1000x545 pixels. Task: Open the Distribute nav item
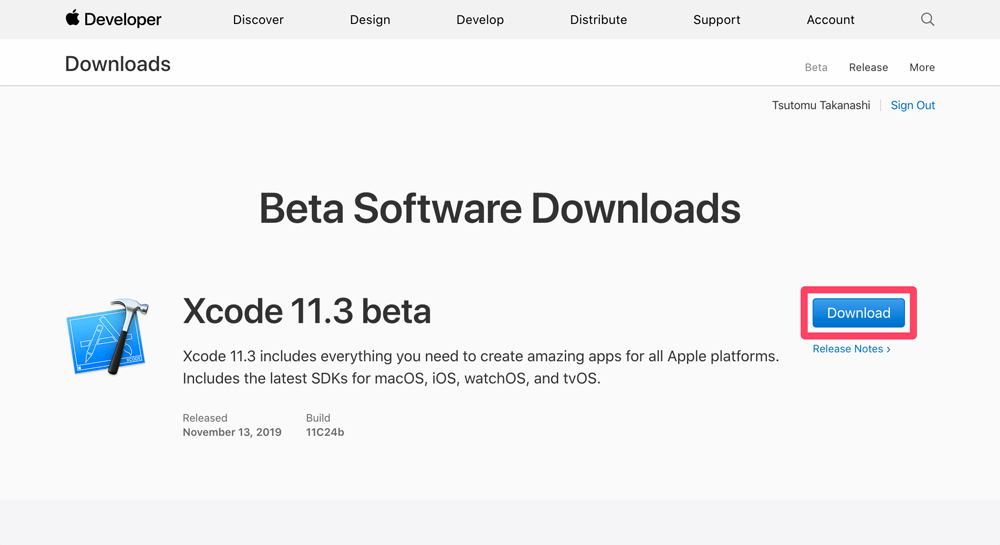point(598,20)
